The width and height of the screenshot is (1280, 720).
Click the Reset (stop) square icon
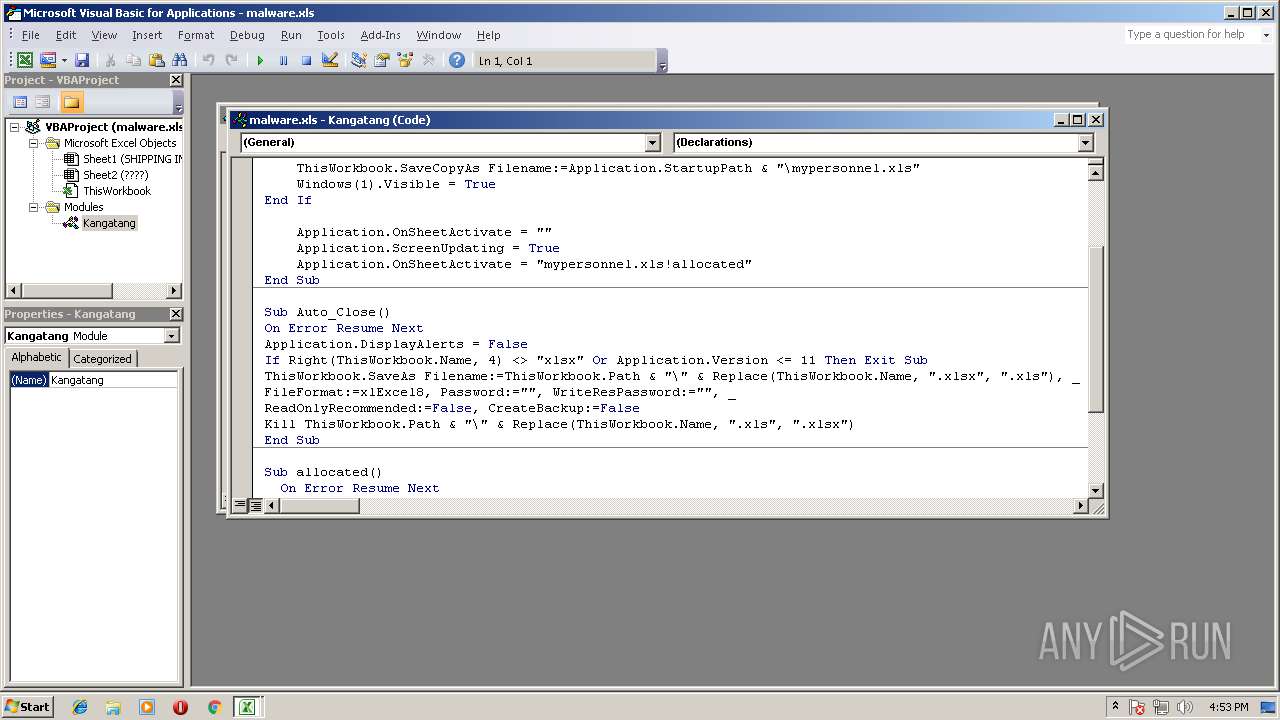(306, 61)
